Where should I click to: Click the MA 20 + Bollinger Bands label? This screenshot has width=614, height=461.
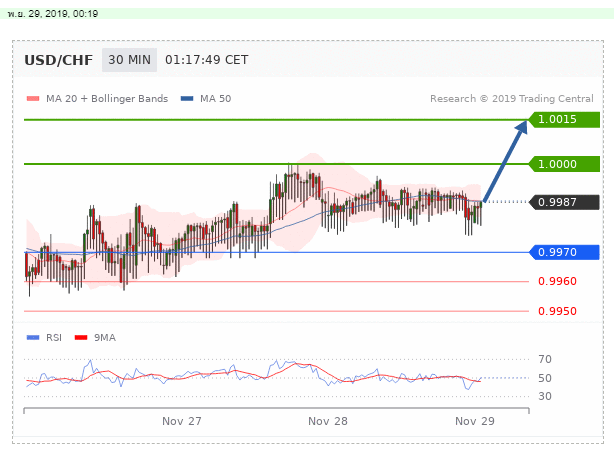[x=107, y=99]
